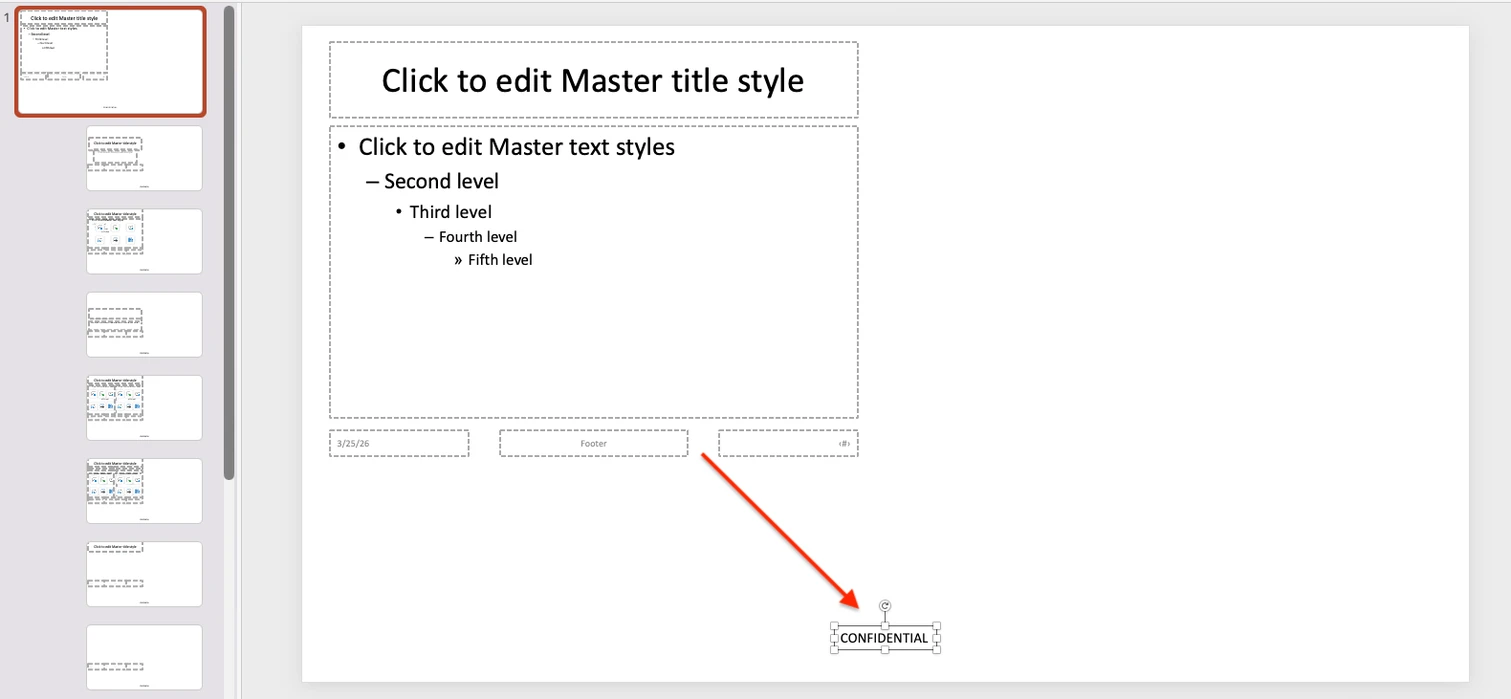Image resolution: width=1511 pixels, height=699 pixels.
Task: Click a picture icon in the Comparison layout thumbnail
Action: pyautogui.click(x=93, y=490)
